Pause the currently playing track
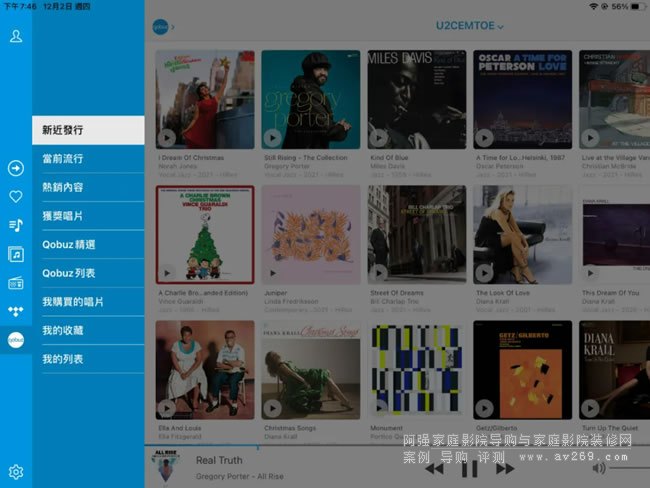This screenshot has width=650, height=488. click(x=469, y=469)
